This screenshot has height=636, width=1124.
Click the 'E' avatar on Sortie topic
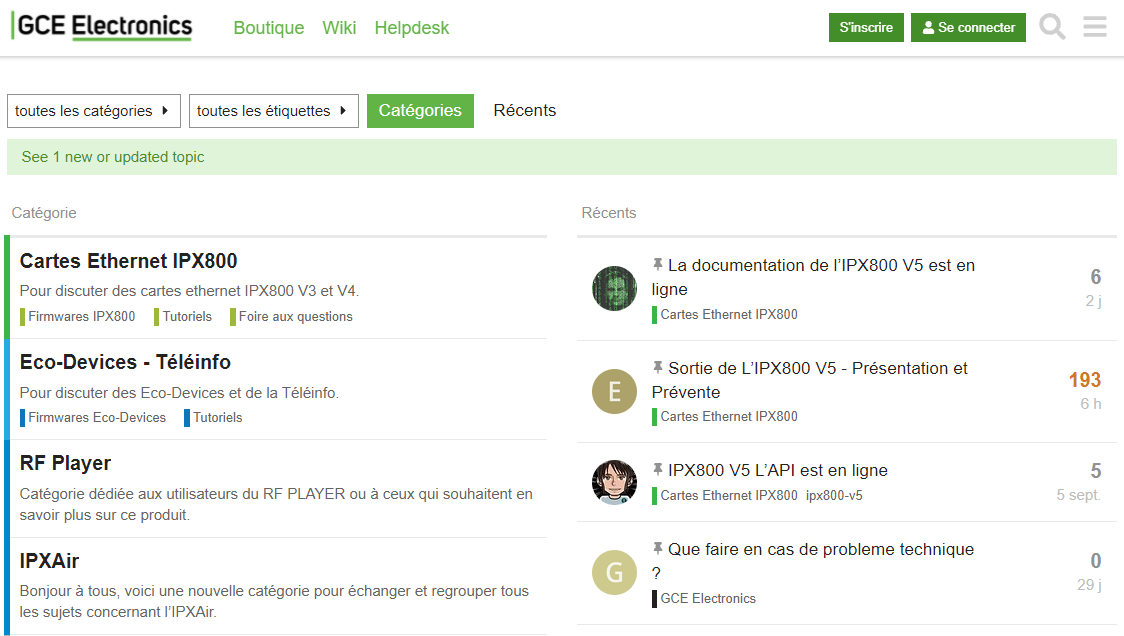(x=614, y=392)
